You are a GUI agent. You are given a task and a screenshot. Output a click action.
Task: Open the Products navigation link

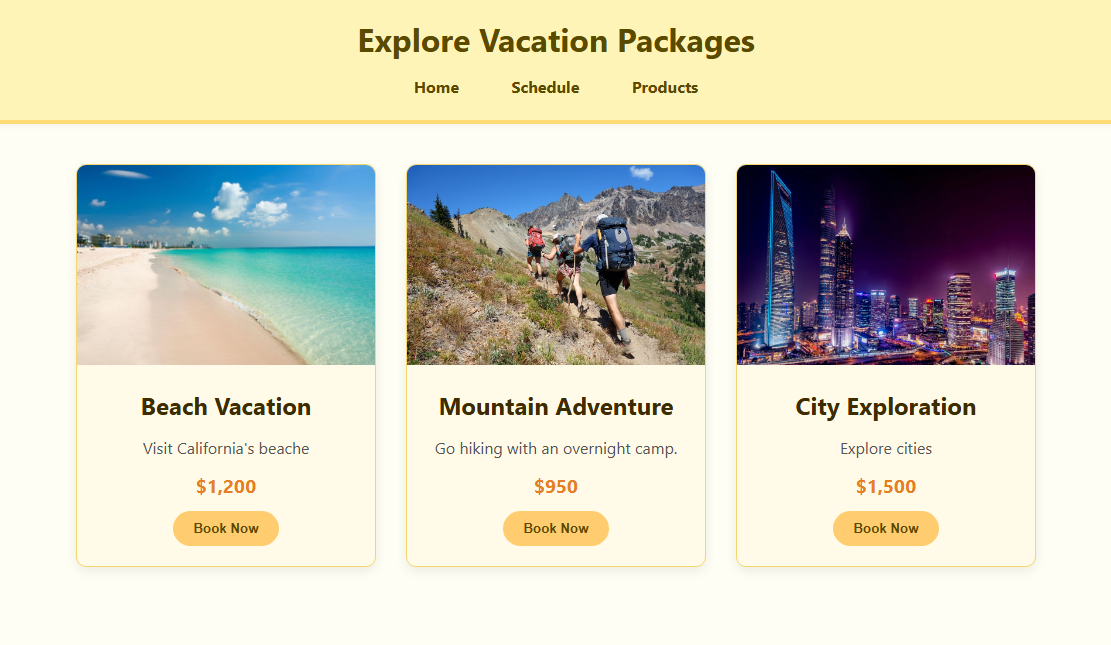click(x=665, y=88)
